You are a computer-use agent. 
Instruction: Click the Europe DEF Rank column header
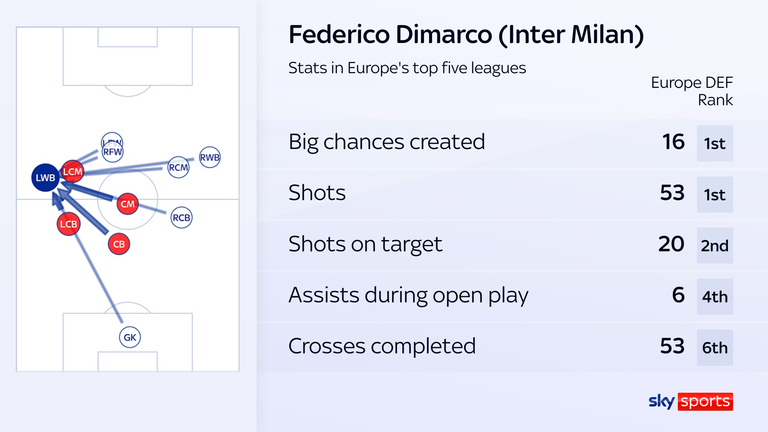click(692, 91)
